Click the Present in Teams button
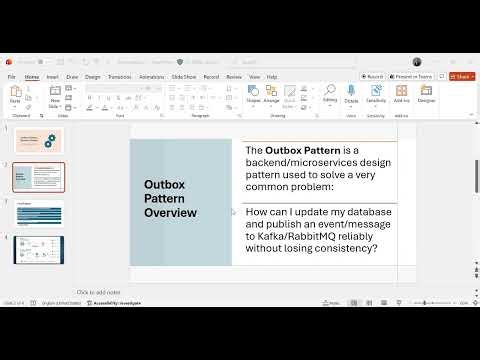Viewport: 480px width, 360px height. click(x=411, y=77)
